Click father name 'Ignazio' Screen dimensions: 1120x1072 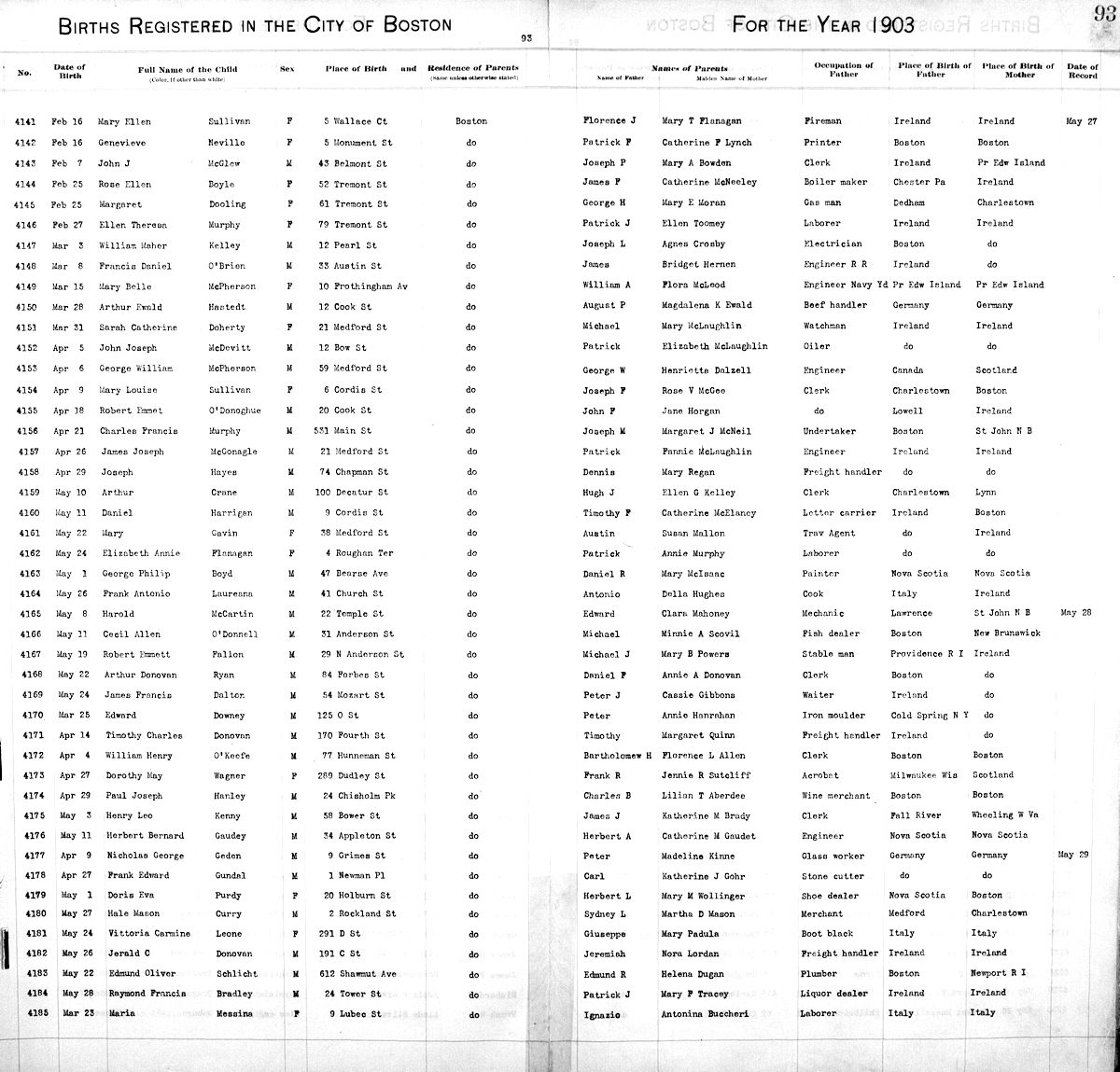(603, 1014)
